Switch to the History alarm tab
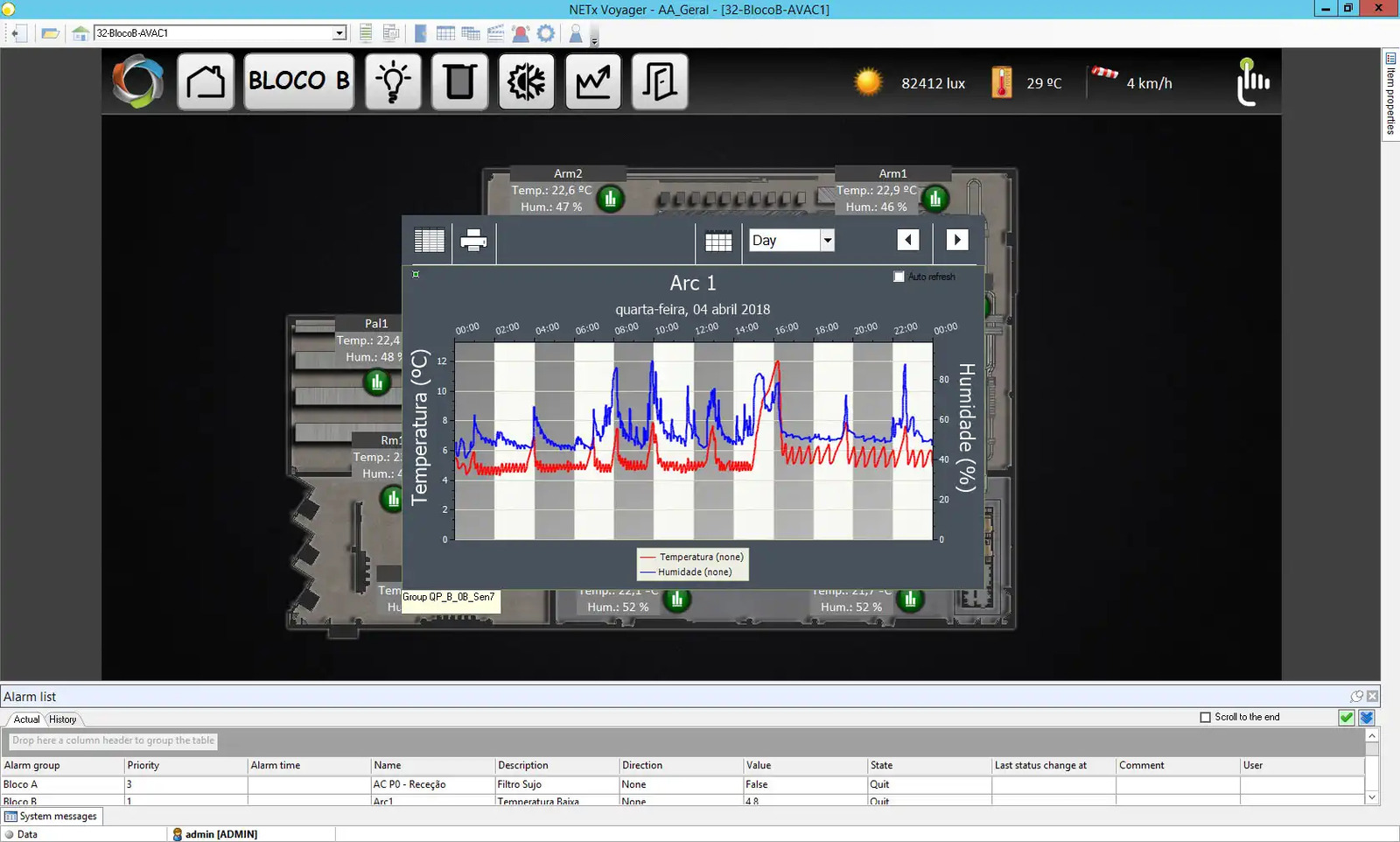Viewport: 1400px width, 842px height. coord(62,719)
